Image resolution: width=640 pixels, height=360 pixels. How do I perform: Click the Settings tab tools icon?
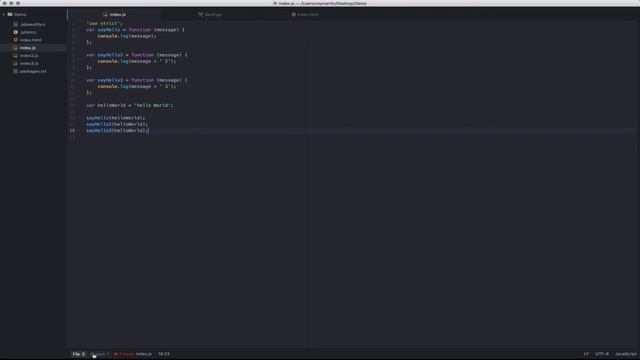click(x=200, y=14)
